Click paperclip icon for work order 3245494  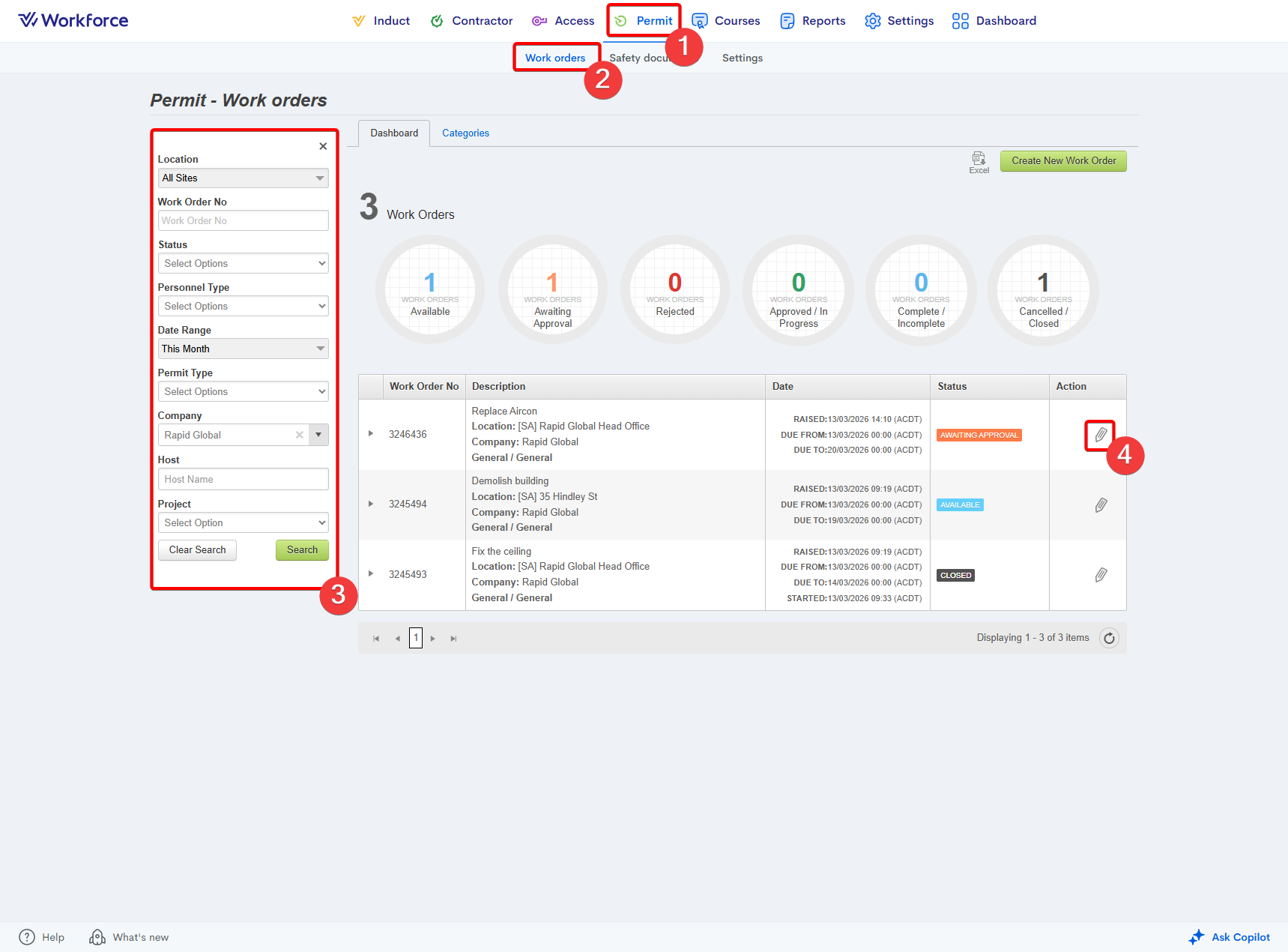(1100, 505)
